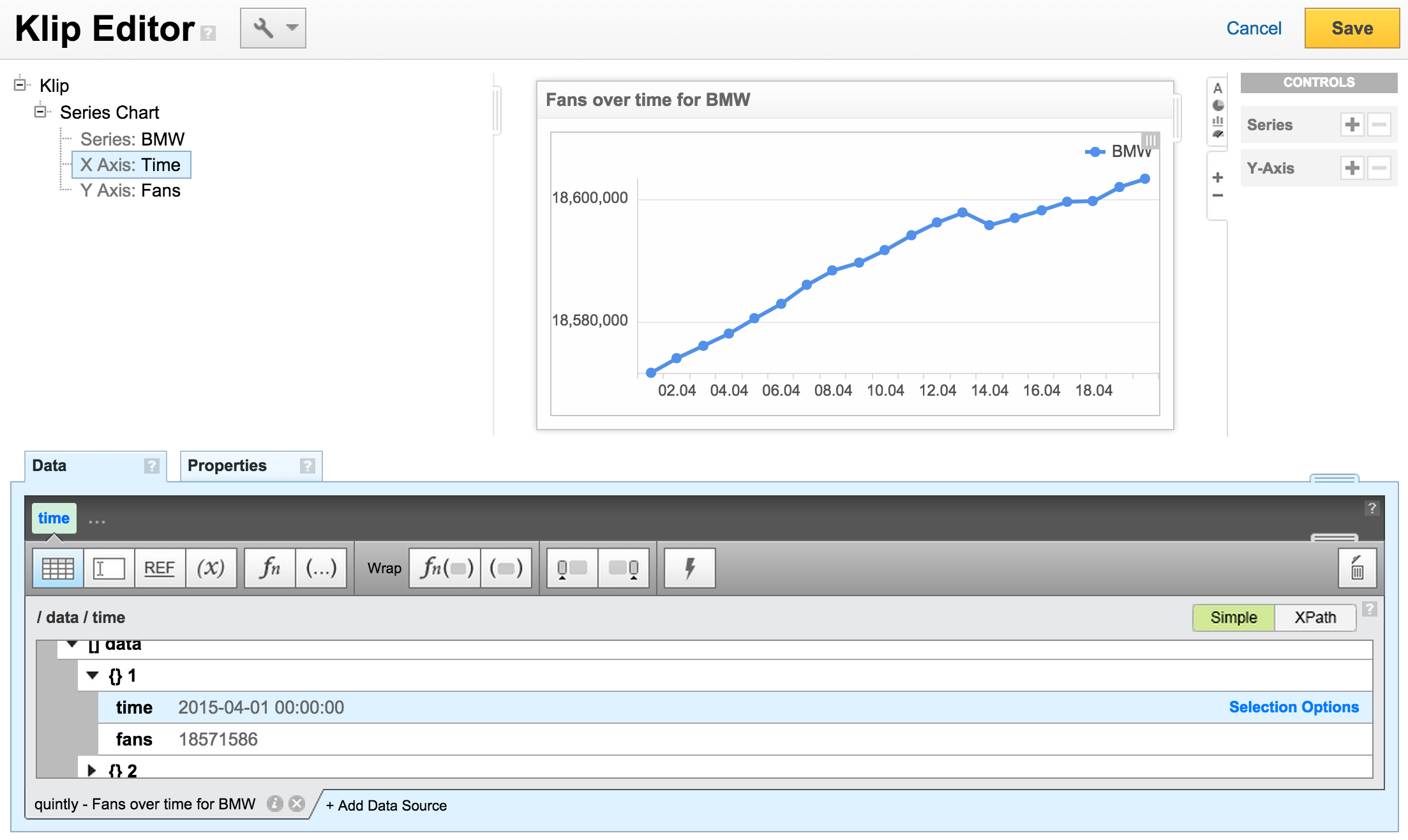Switch to the Properties tab
The height and width of the screenshot is (840, 1408).
pos(251,466)
